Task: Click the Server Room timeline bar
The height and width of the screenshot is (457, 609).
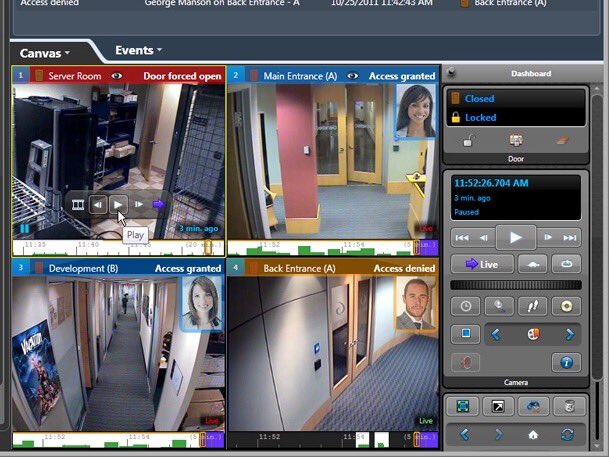Action: click(x=118, y=248)
